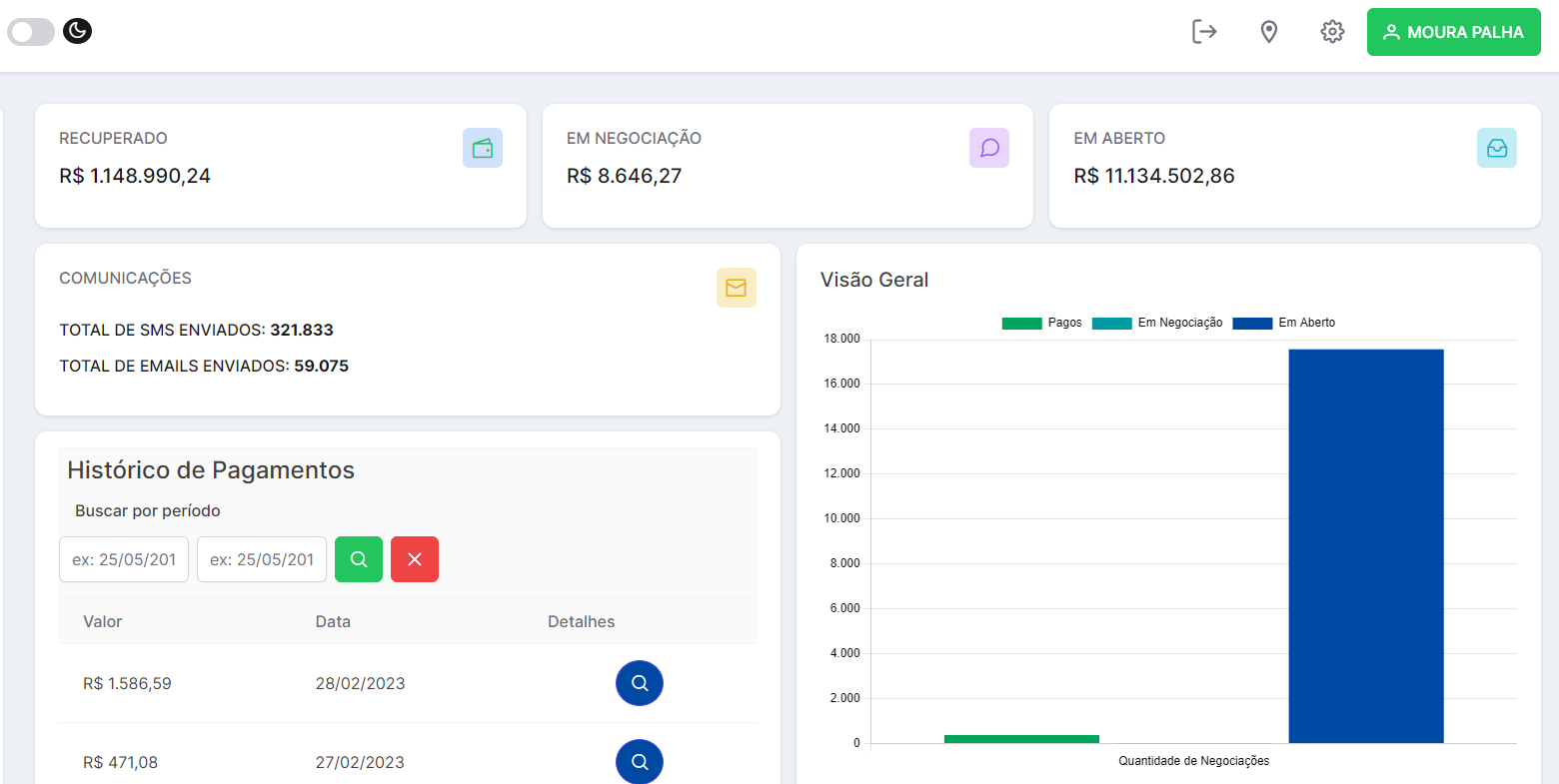Screen dimensions: 1559x784
Task: Click the green Pagos chart bar
Action: (1021, 739)
